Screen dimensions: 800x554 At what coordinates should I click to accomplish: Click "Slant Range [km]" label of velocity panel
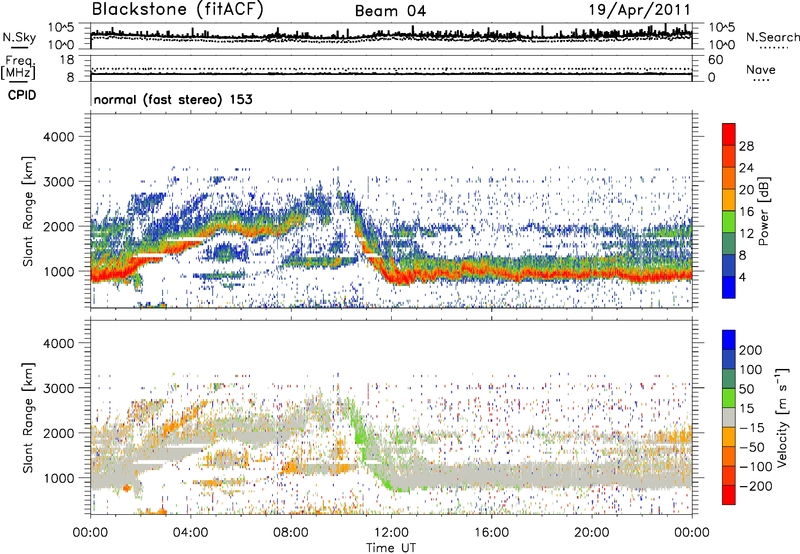click(x=28, y=417)
